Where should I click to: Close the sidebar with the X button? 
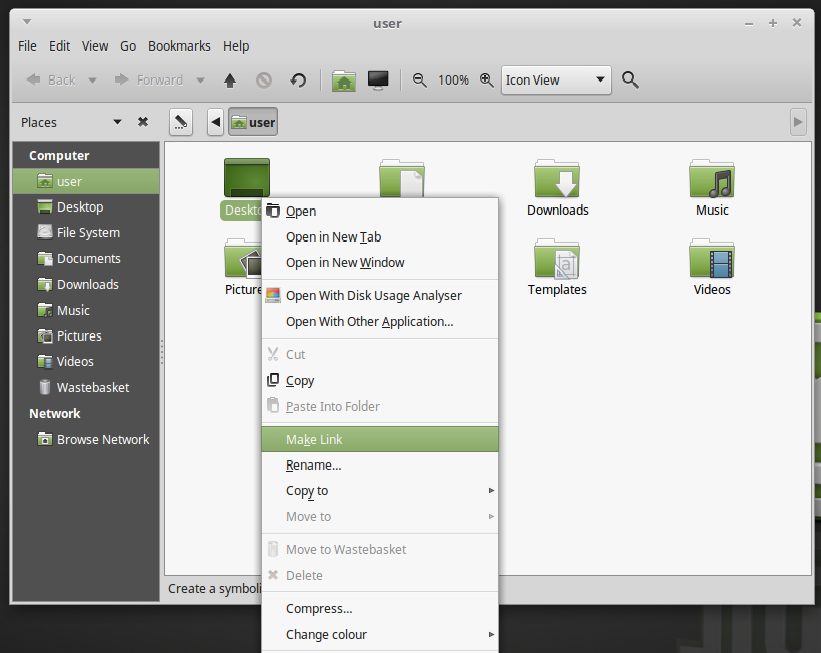pyautogui.click(x=142, y=121)
